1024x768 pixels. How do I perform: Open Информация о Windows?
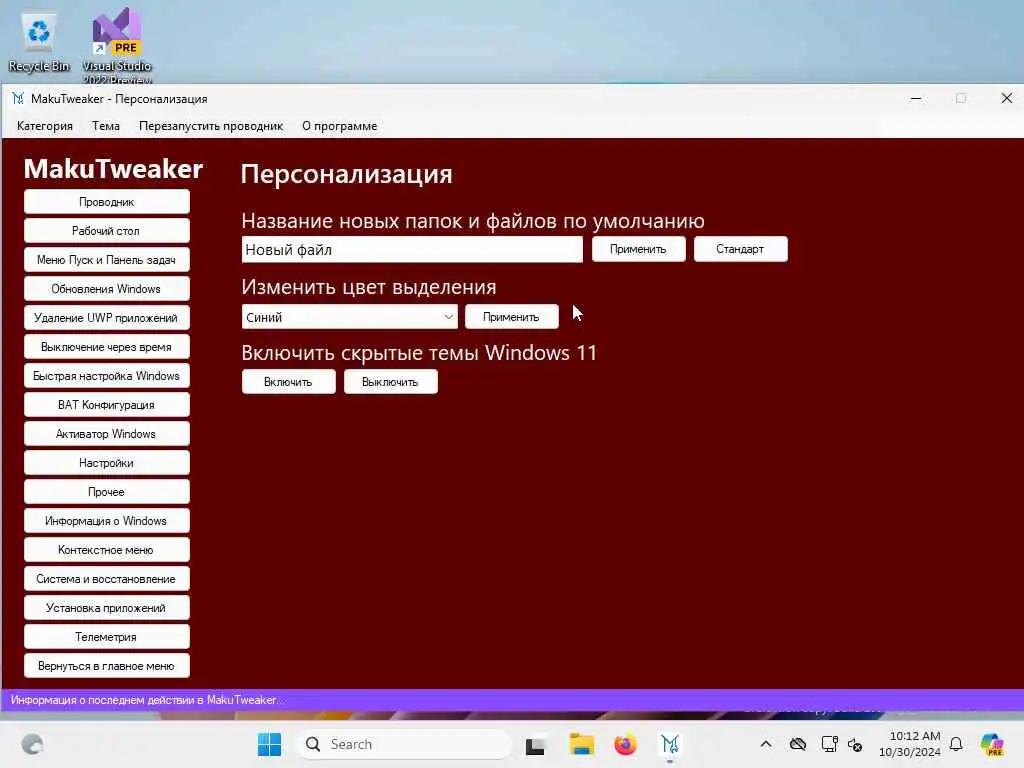point(106,521)
